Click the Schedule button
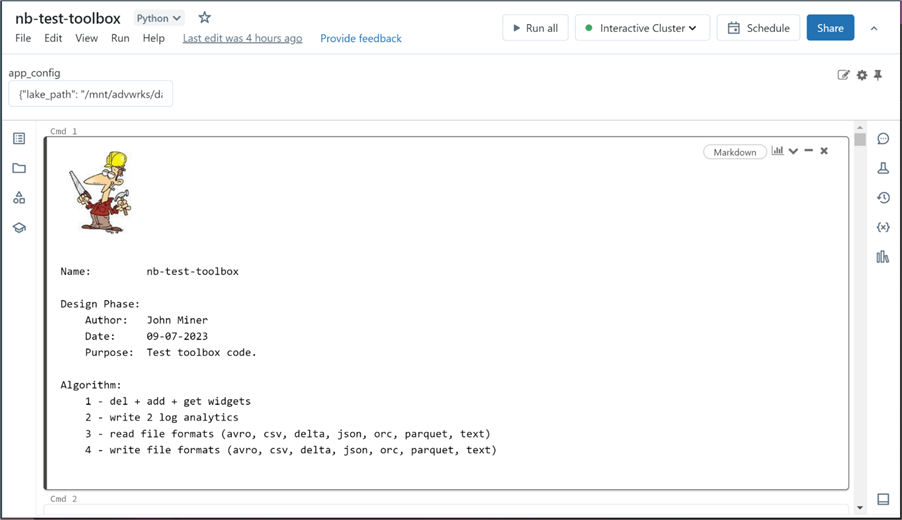Screen dimensions: 902x520 758,28
